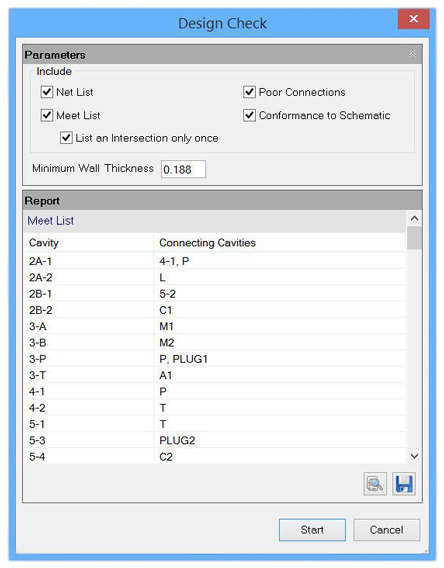
Task: Click the report scrollbar up arrow
Action: (414, 218)
